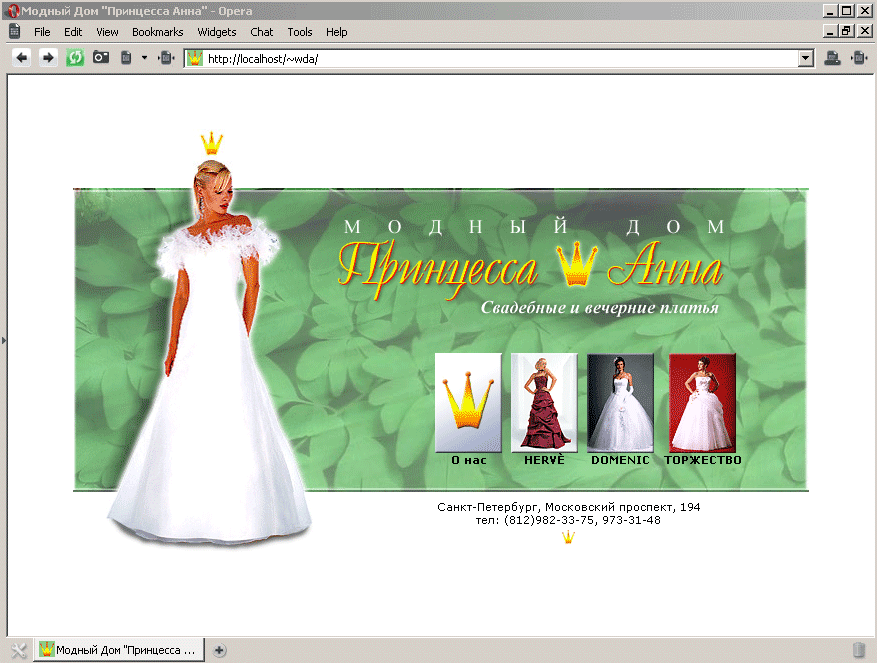Click the model in the white dress image
The image size is (877, 663).
(x=209, y=352)
